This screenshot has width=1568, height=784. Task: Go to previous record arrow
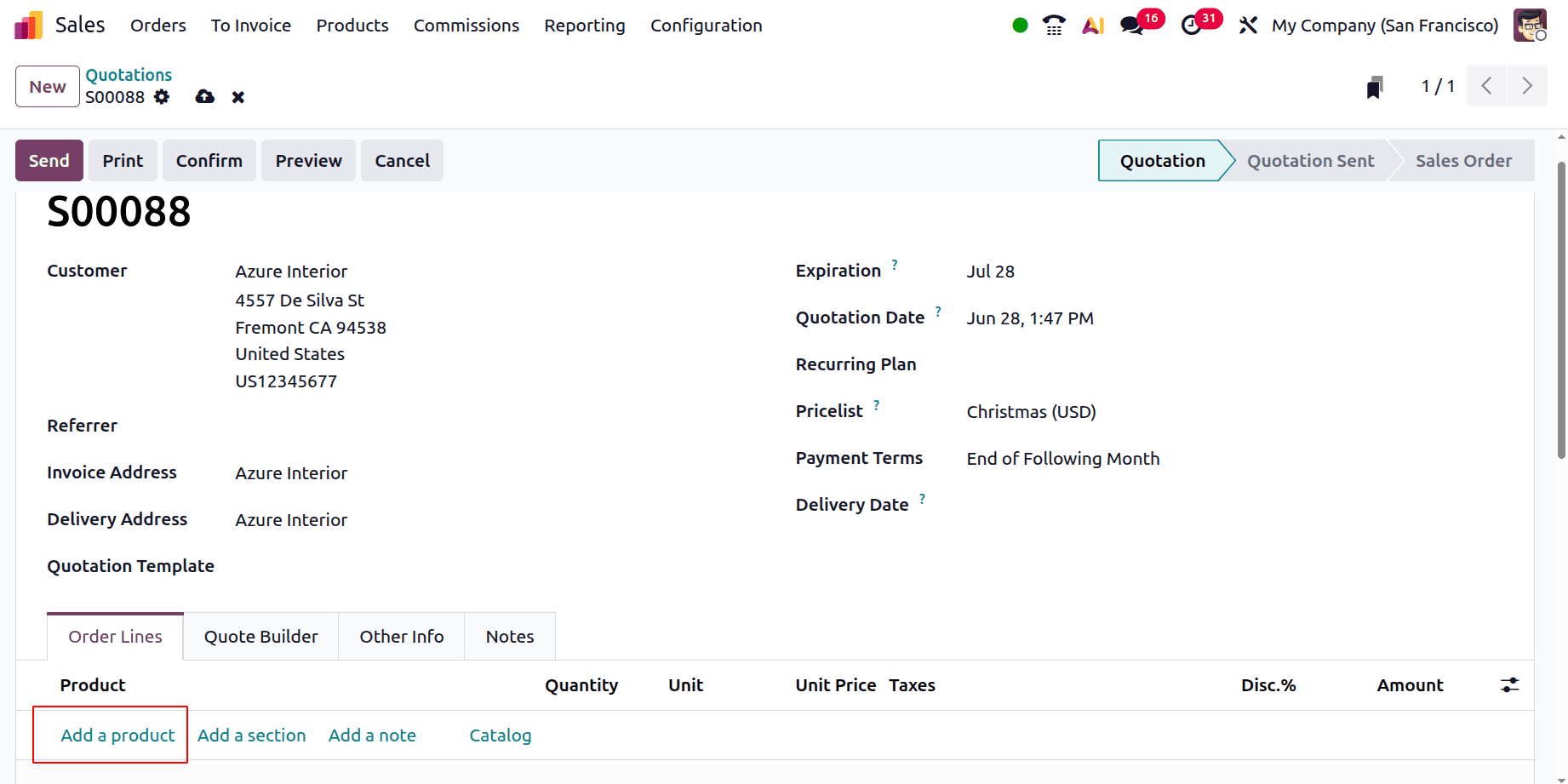[x=1487, y=86]
